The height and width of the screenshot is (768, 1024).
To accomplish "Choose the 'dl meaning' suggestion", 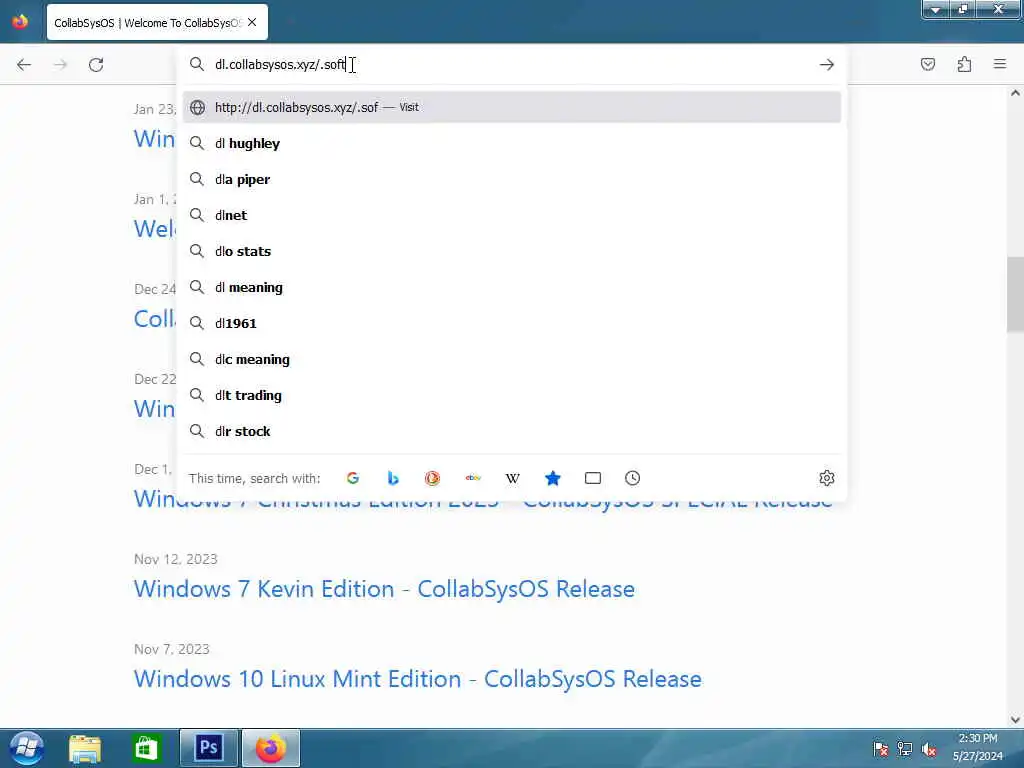I will [512, 287].
